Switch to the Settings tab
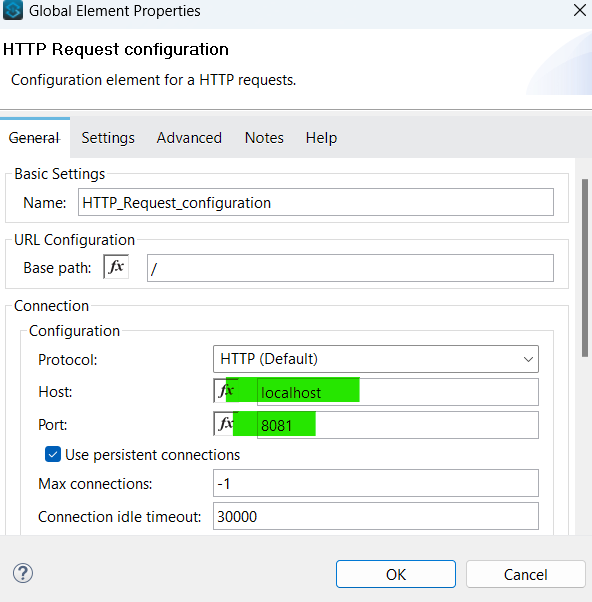The height and width of the screenshot is (602, 592). 108,138
